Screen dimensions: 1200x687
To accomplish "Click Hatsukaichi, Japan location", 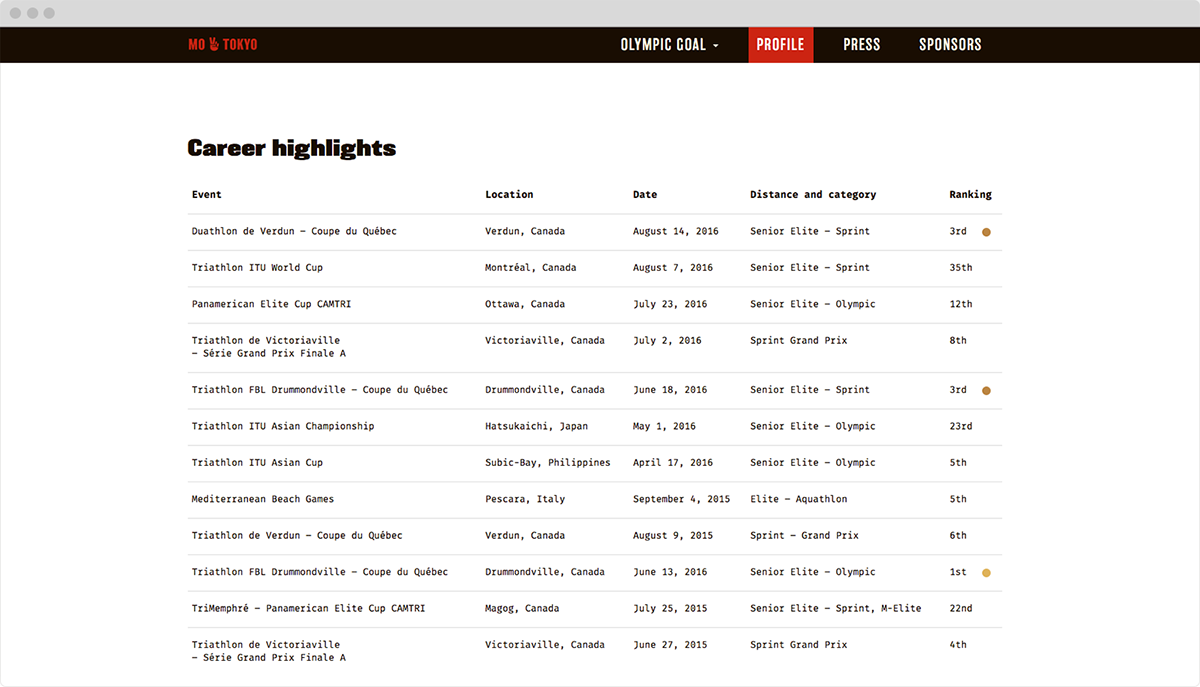I will (x=536, y=426).
